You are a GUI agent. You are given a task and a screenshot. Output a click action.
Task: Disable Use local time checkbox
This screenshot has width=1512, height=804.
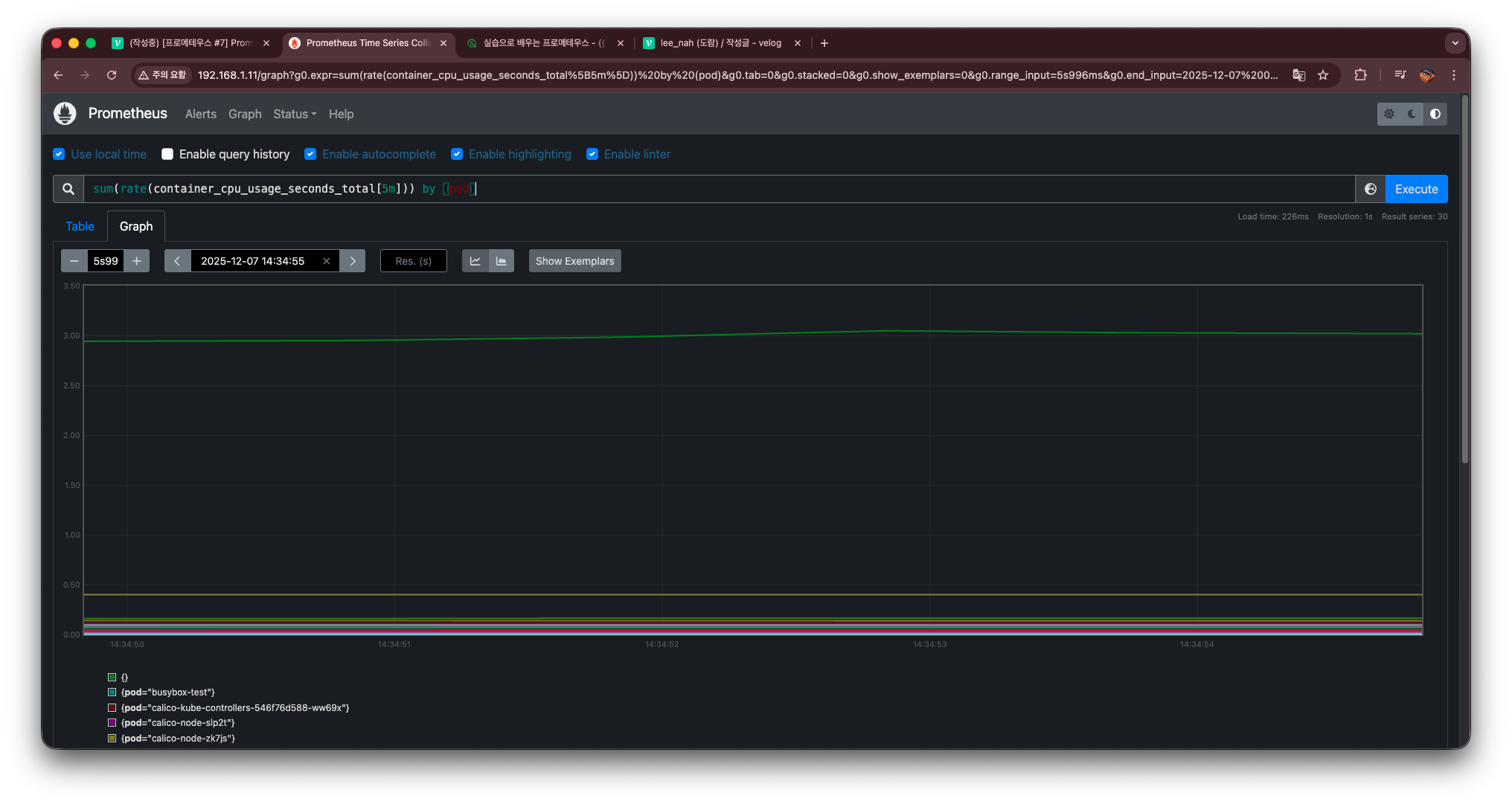(x=60, y=154)
